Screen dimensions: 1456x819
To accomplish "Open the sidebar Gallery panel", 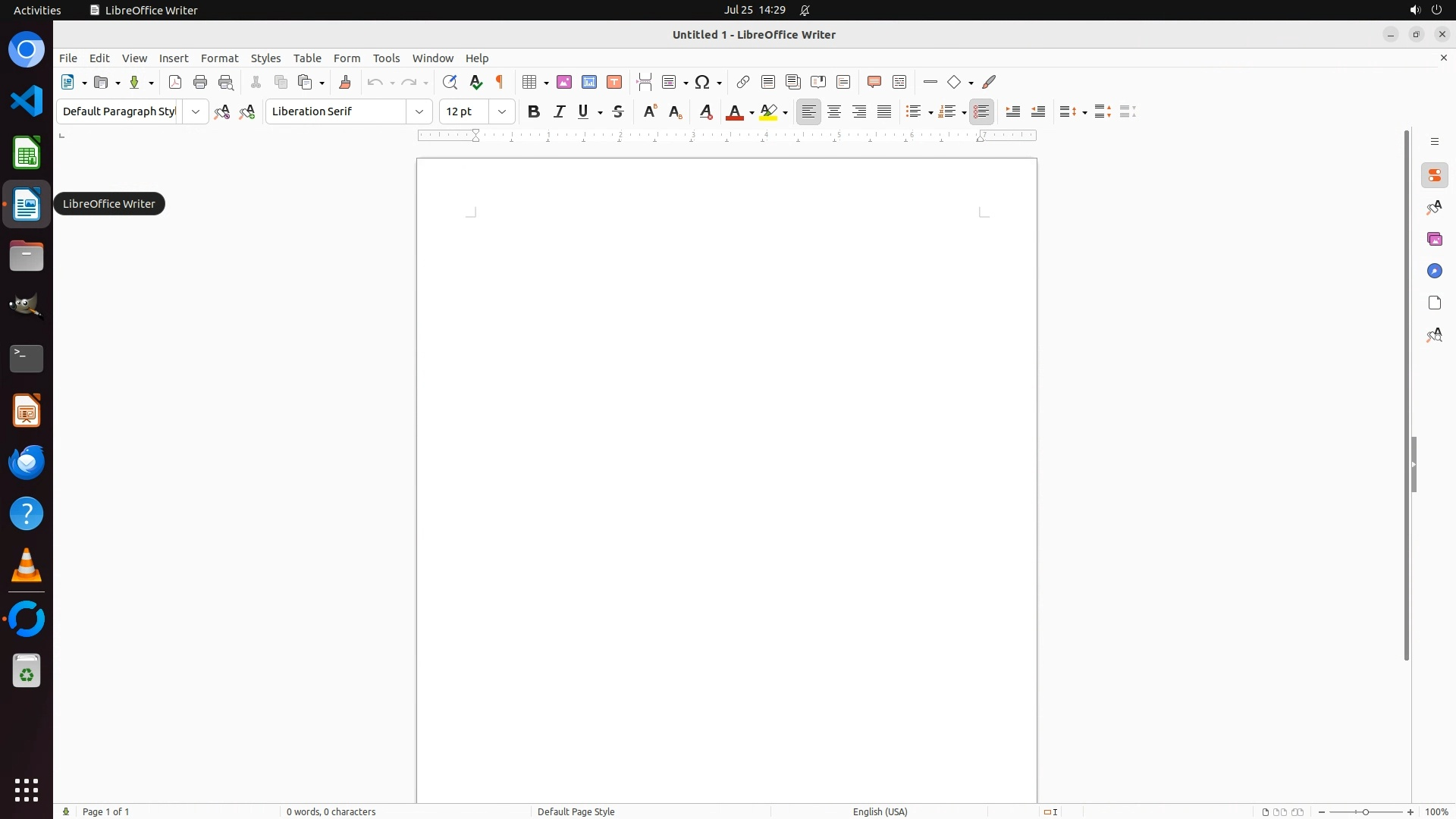I will (x=1434, y=239).
